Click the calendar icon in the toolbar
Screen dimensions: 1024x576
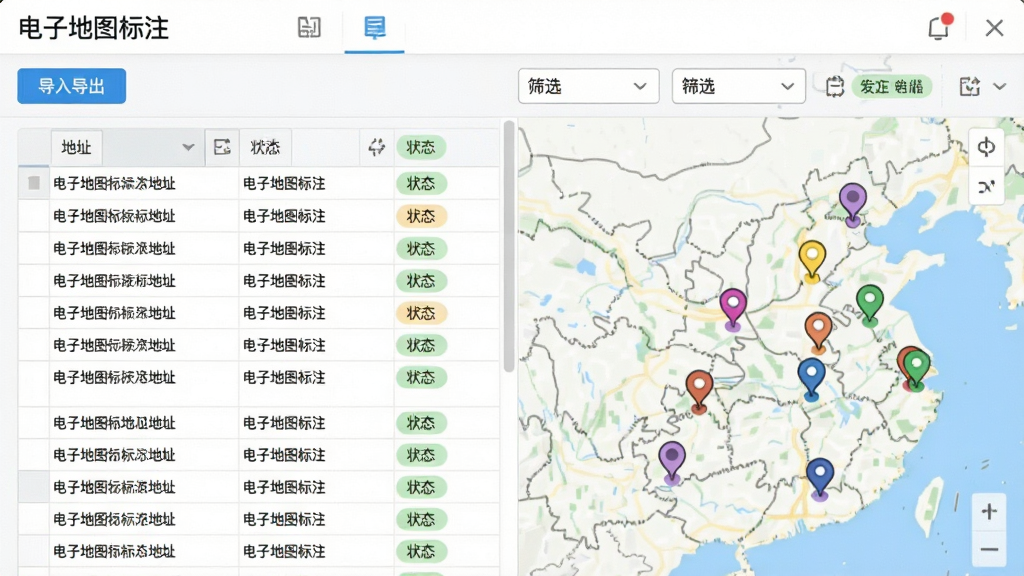(834, 87)
